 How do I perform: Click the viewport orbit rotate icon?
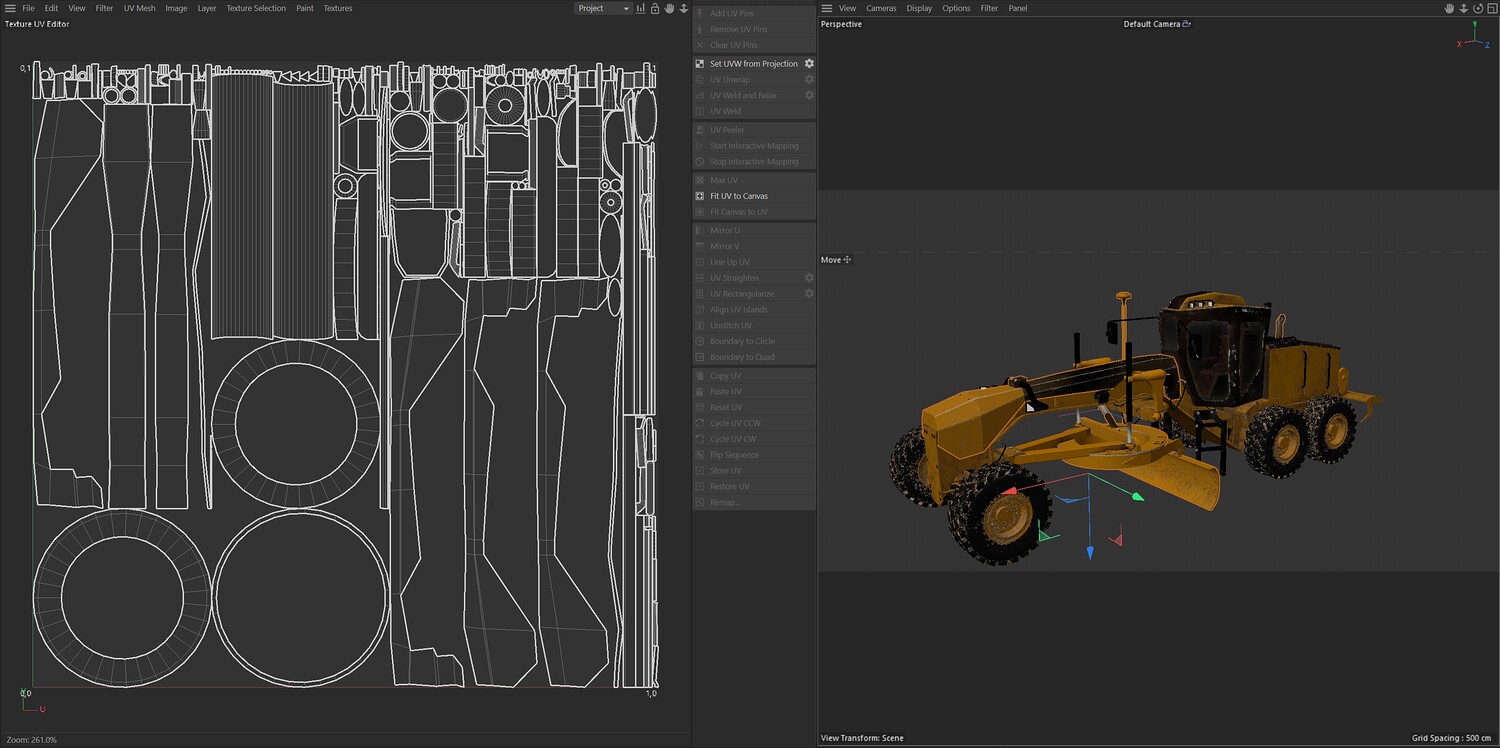(x=1477, y=8)
